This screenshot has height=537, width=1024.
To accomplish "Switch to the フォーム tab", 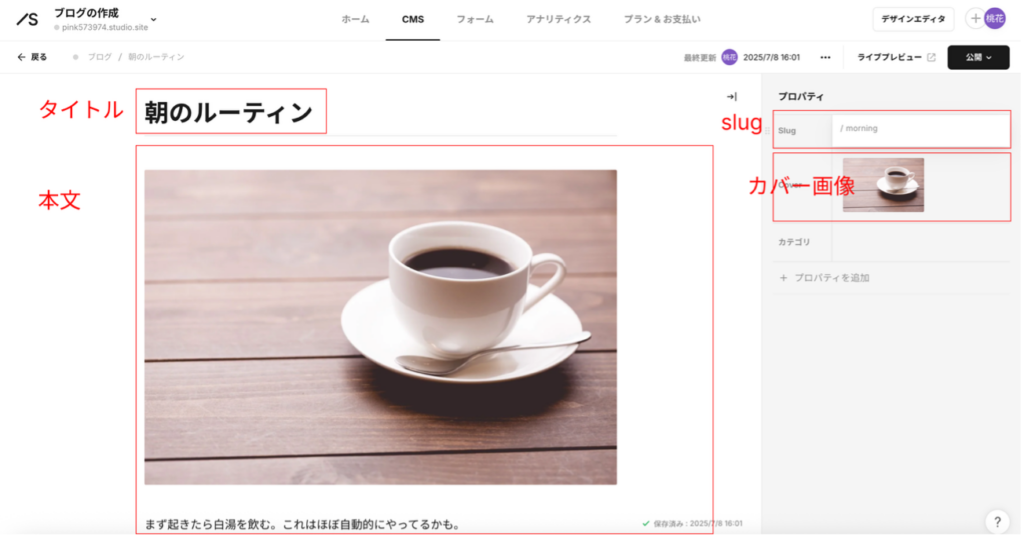I will click(x=473, y=19).
